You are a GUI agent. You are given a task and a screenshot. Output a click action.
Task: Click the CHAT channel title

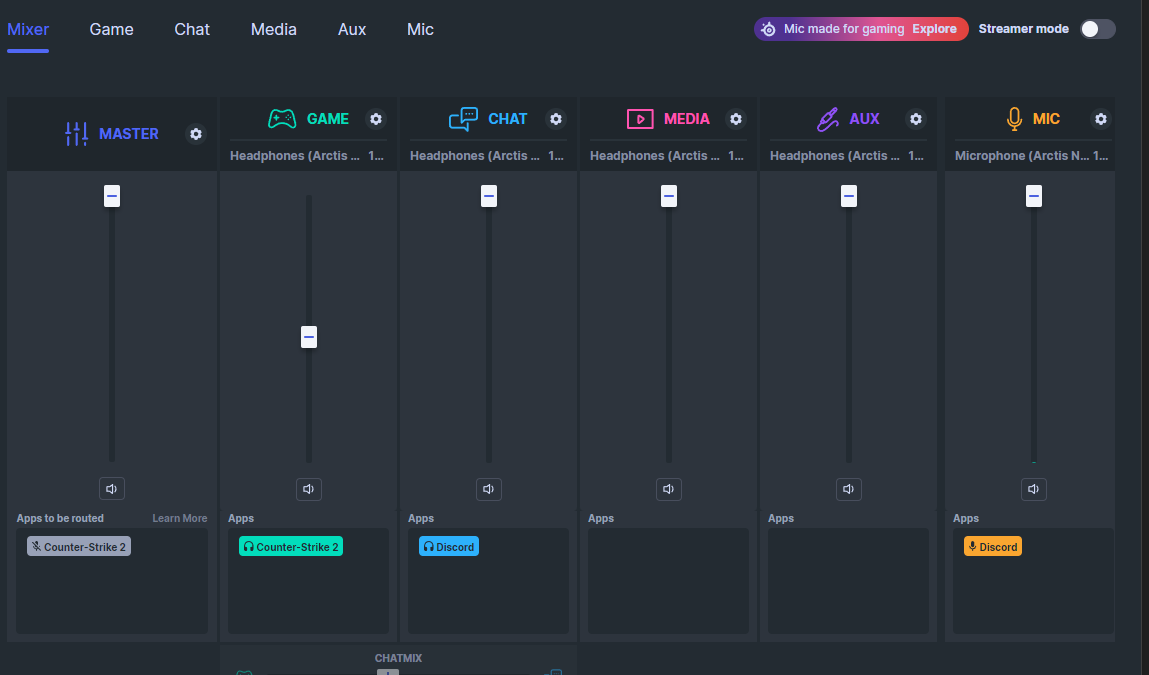click(x=508, y=119)
